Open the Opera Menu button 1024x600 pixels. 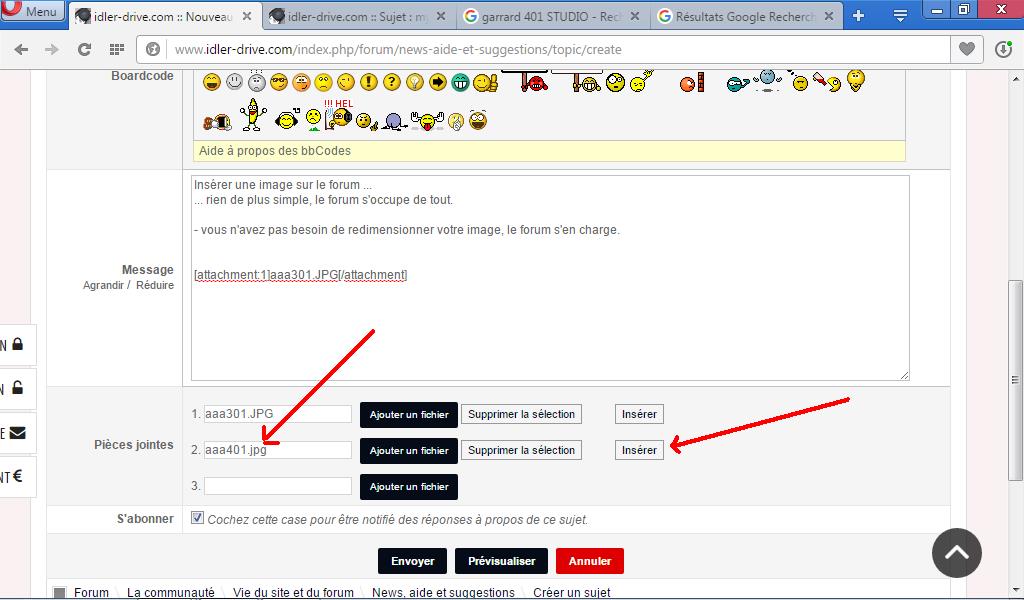[x=32, y=12]
